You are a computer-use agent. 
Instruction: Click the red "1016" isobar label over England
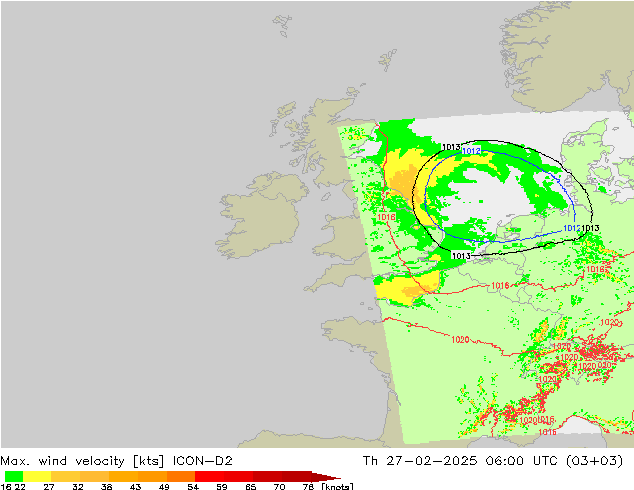click(x=386, y=218)
